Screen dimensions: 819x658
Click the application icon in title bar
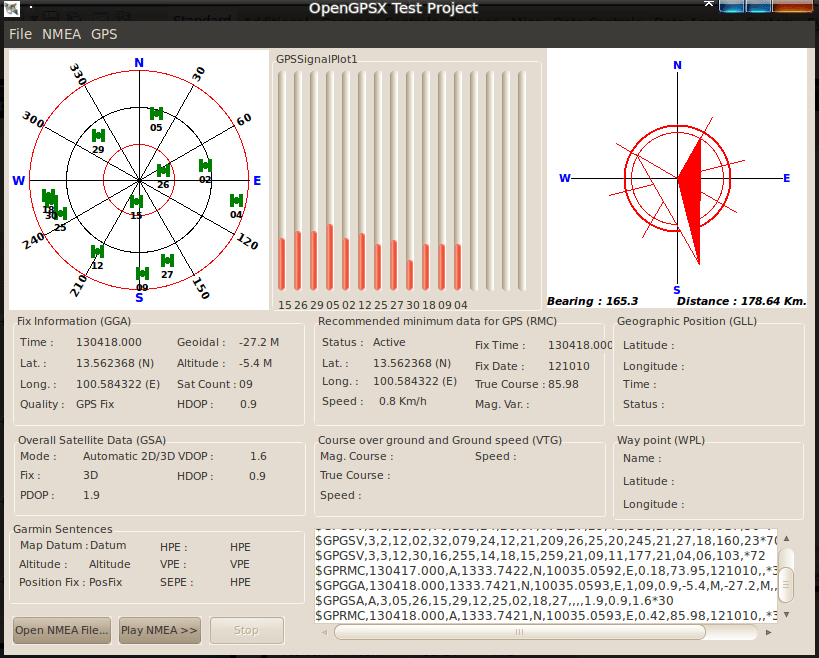click(x=11, y=8)
